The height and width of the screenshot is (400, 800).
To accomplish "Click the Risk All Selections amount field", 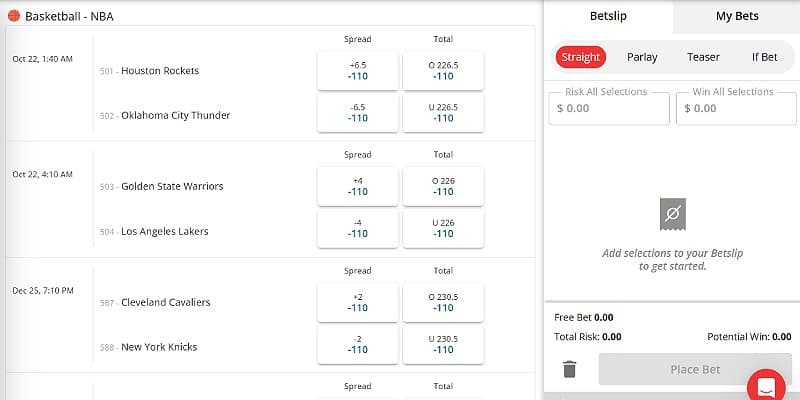I will pos(609,108).
